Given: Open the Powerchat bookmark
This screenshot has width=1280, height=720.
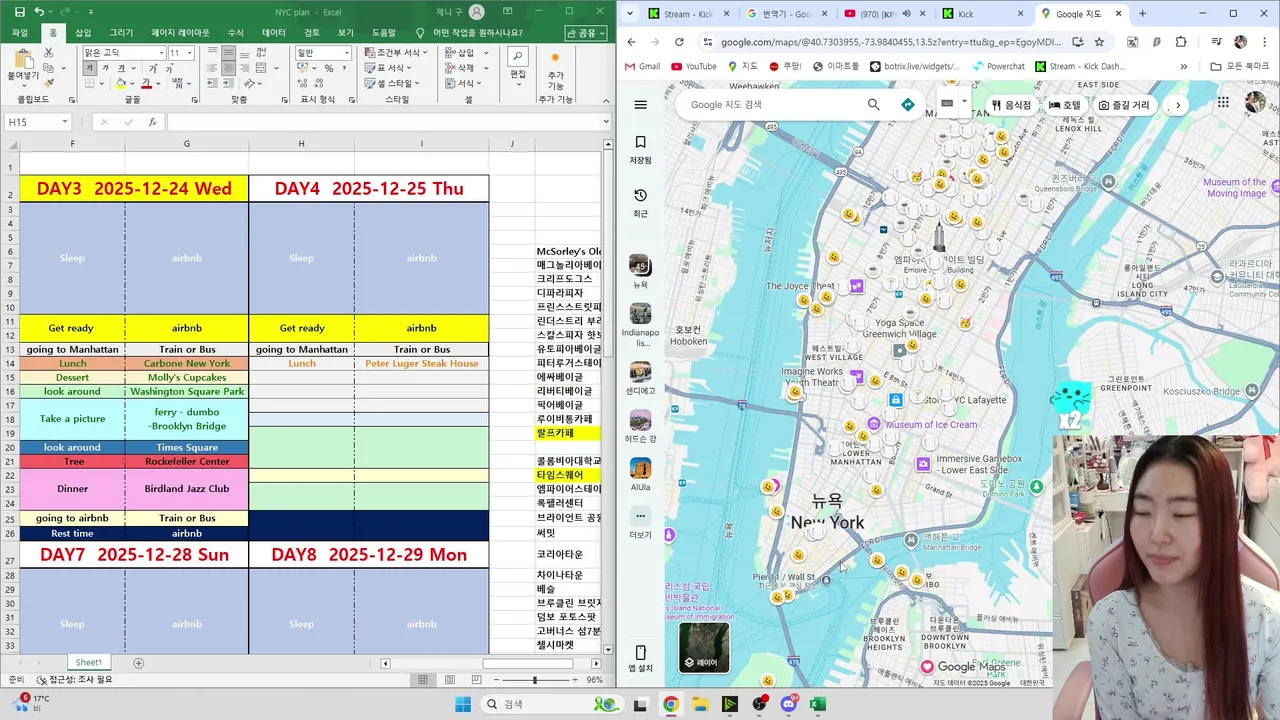Looking at the screenshot, I should 997,66.
